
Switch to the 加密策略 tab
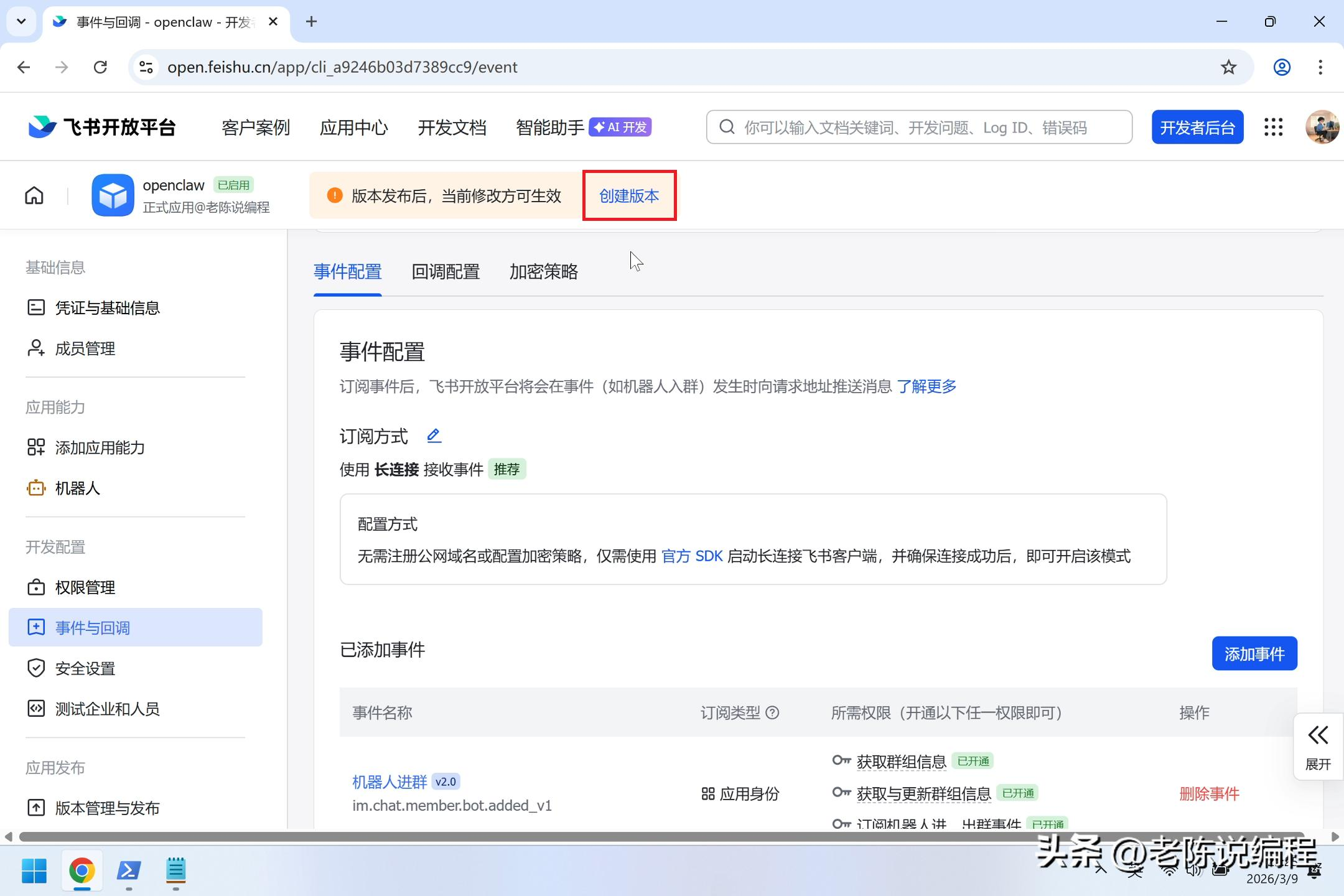543,272
